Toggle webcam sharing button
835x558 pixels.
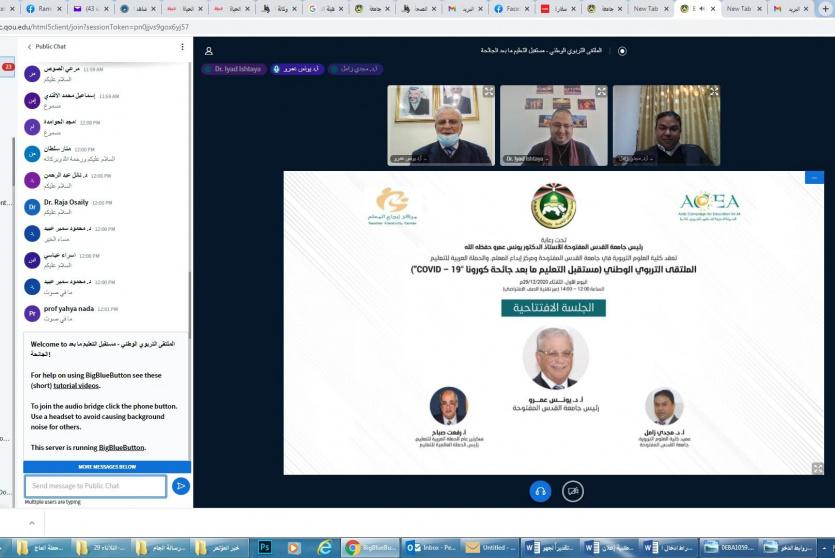pos(572,490)
